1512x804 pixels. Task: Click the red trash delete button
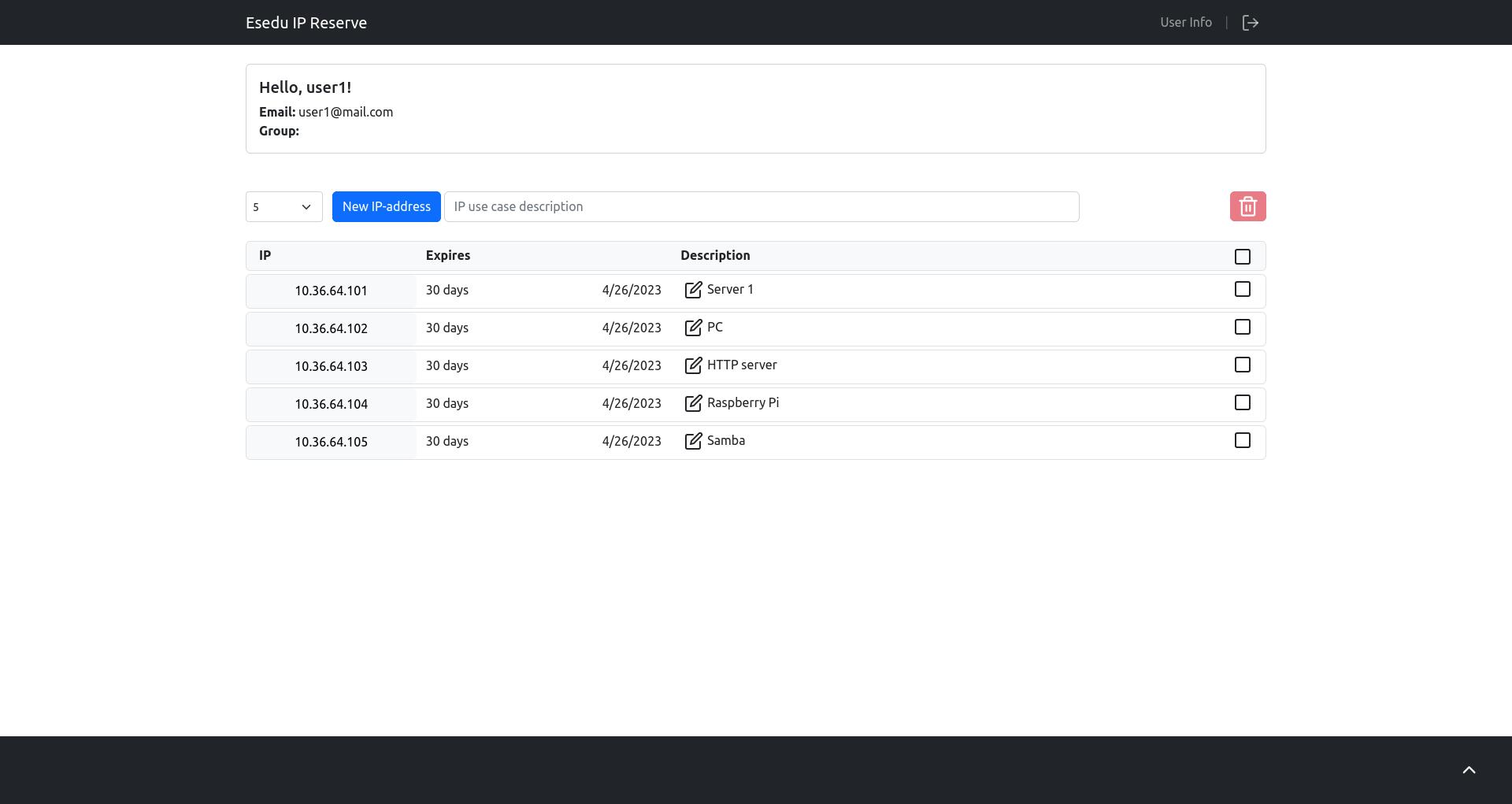coord(1247,206)
